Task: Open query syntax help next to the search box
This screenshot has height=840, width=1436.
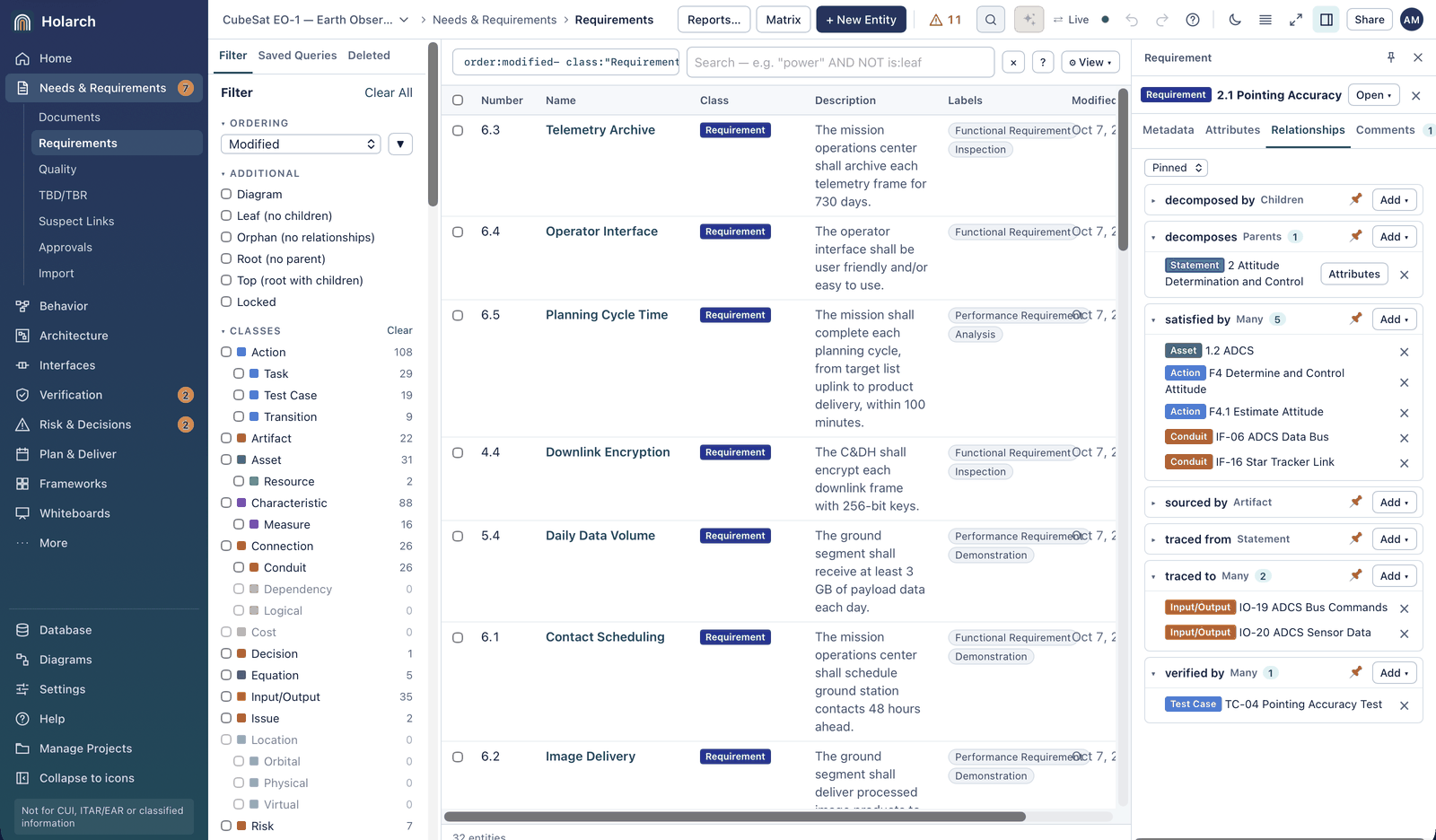Action: (x=1043, y=62)
